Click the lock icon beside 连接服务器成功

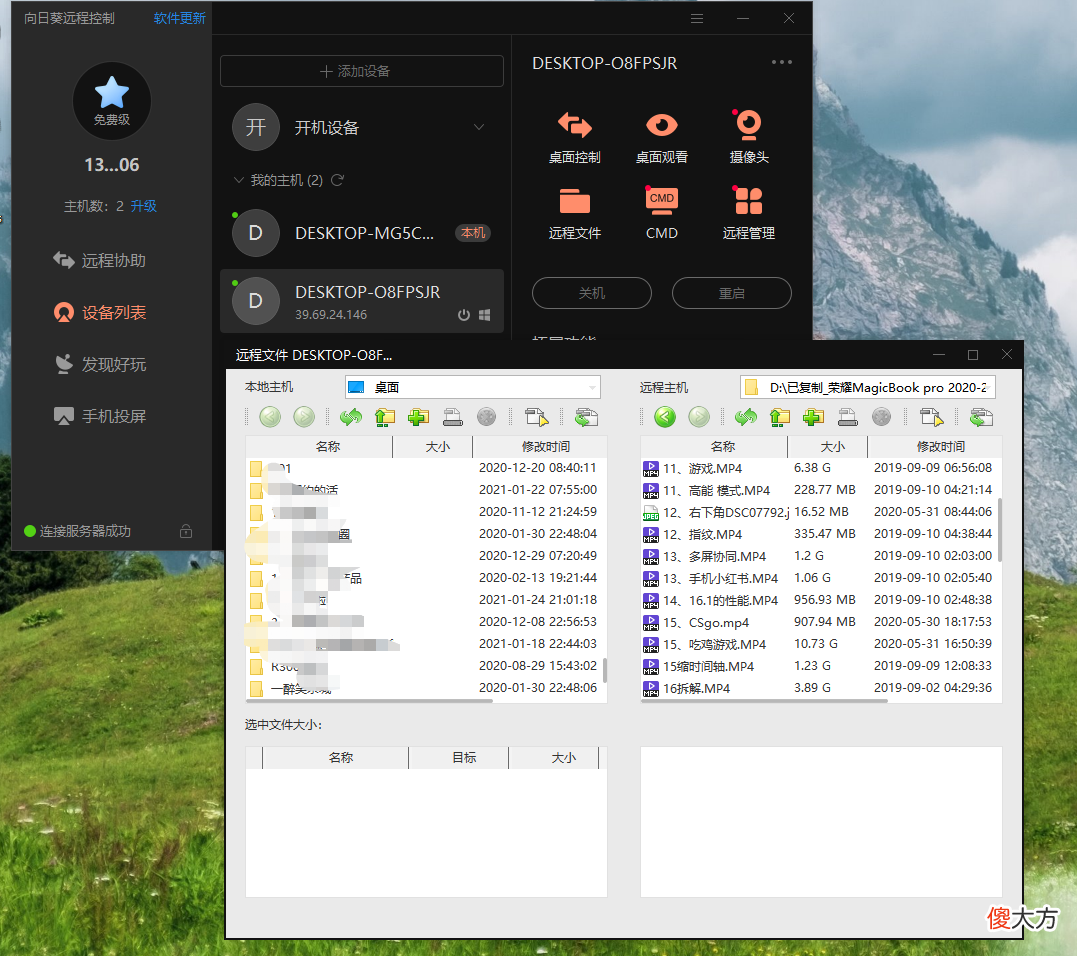(x=185, y=531)
